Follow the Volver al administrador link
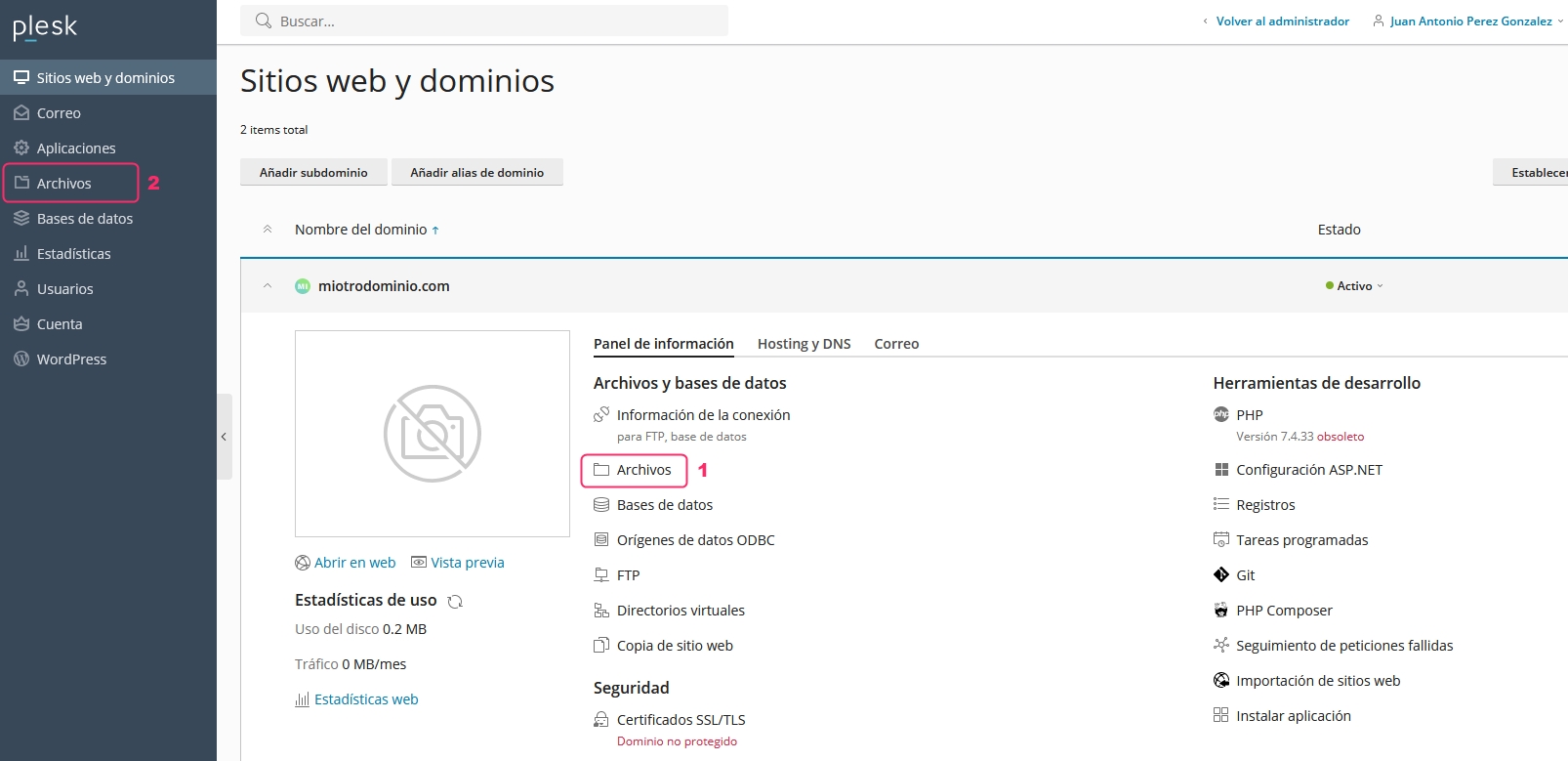Image resolution: width=1568 pixels, height=761 pixels. click(x=1282, y=21)
